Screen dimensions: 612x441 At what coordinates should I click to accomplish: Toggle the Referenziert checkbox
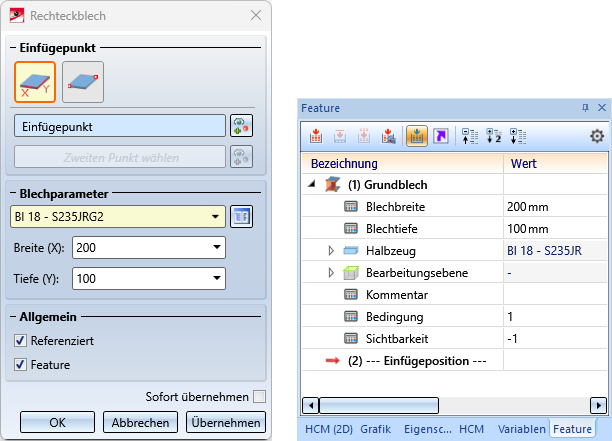point(20,340)
